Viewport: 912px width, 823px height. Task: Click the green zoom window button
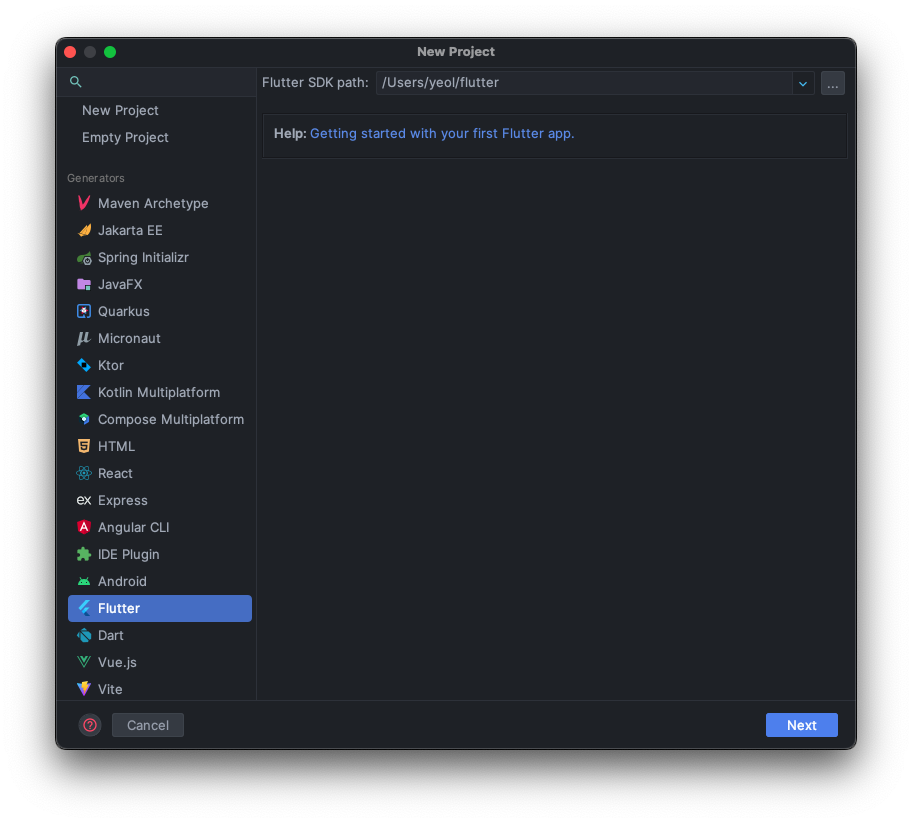pyautogui.click(x=110, y=52)
